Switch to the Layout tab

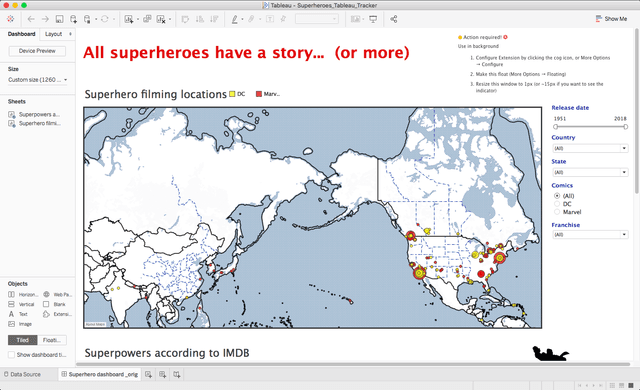tap(53, 34)
